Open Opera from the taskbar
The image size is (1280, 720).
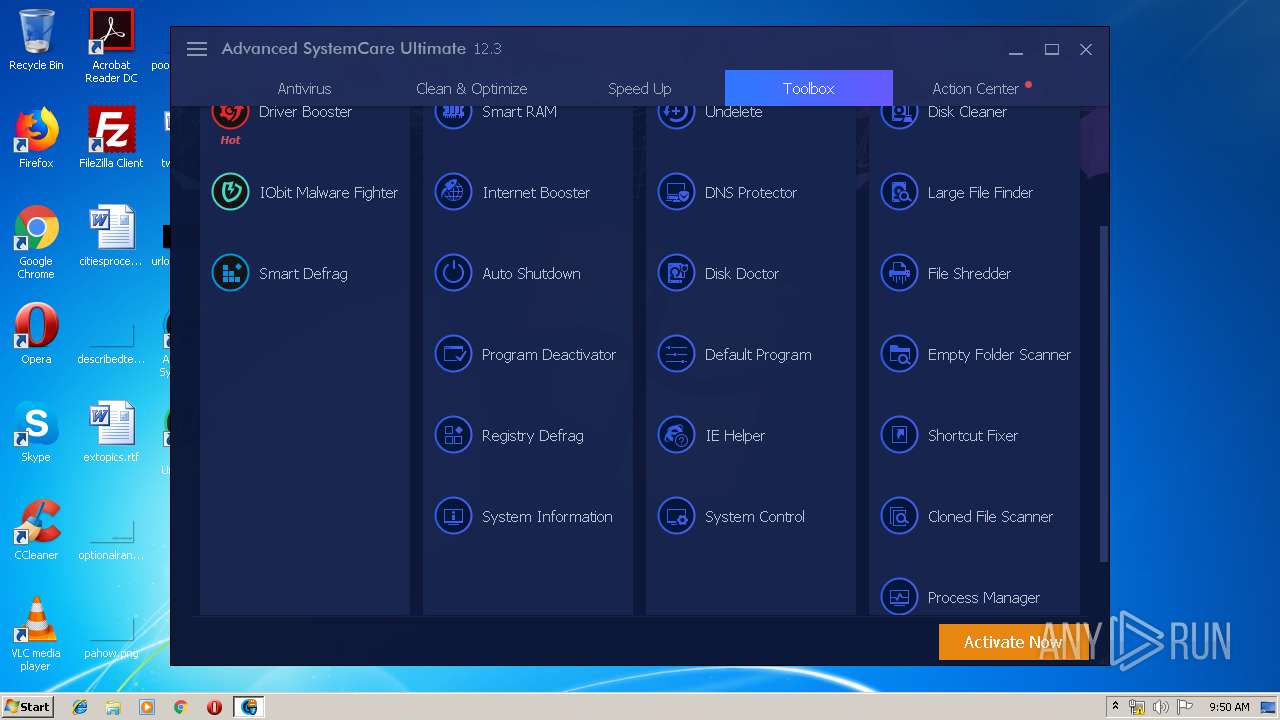pos(214,707)
